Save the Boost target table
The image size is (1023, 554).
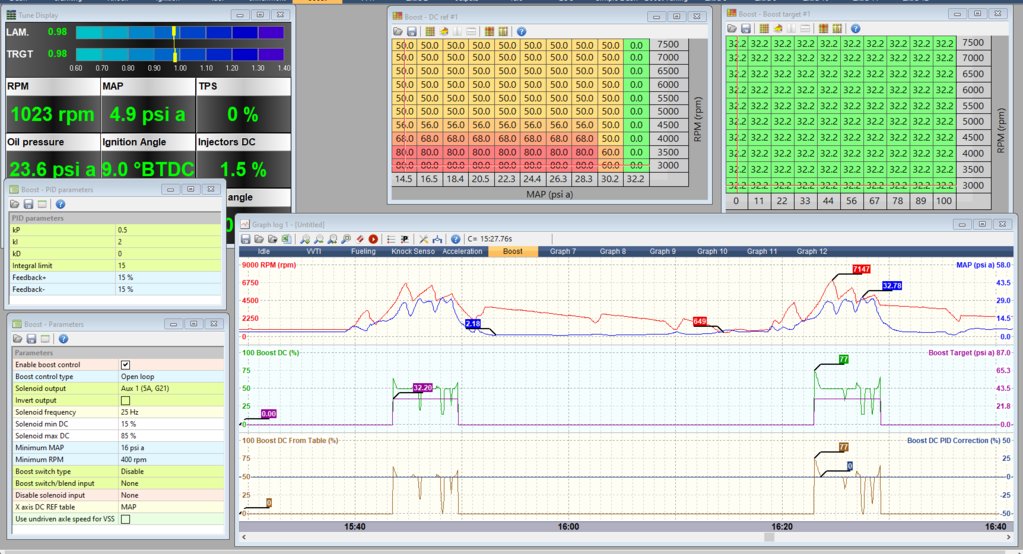(x=746, y=29)
